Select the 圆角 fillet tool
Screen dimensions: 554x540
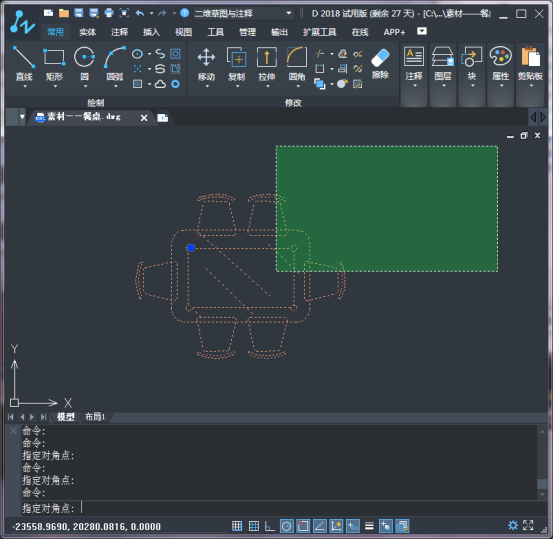pos(297,66)
